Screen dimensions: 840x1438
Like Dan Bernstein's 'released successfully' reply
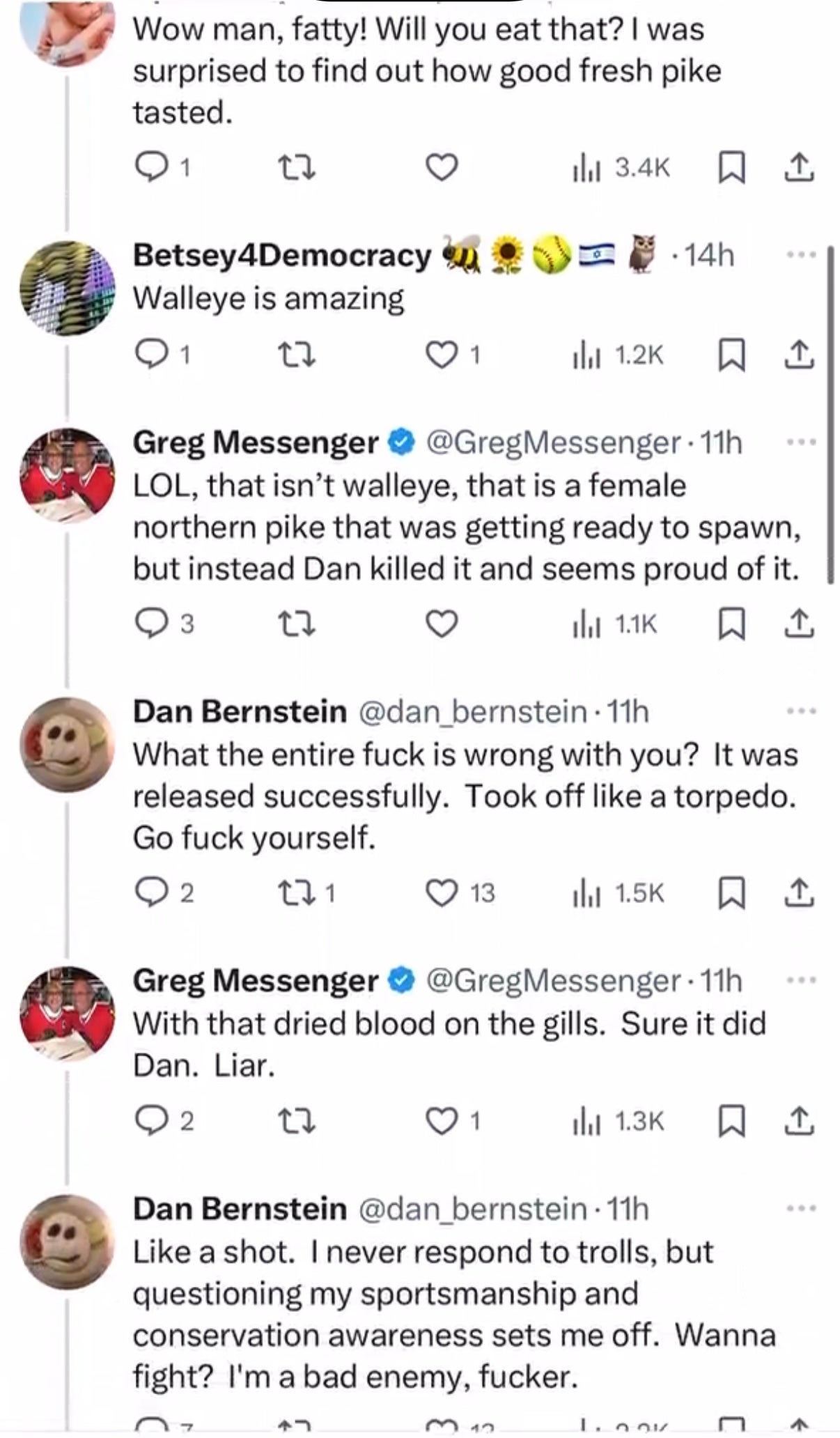[x=442, y=892]
